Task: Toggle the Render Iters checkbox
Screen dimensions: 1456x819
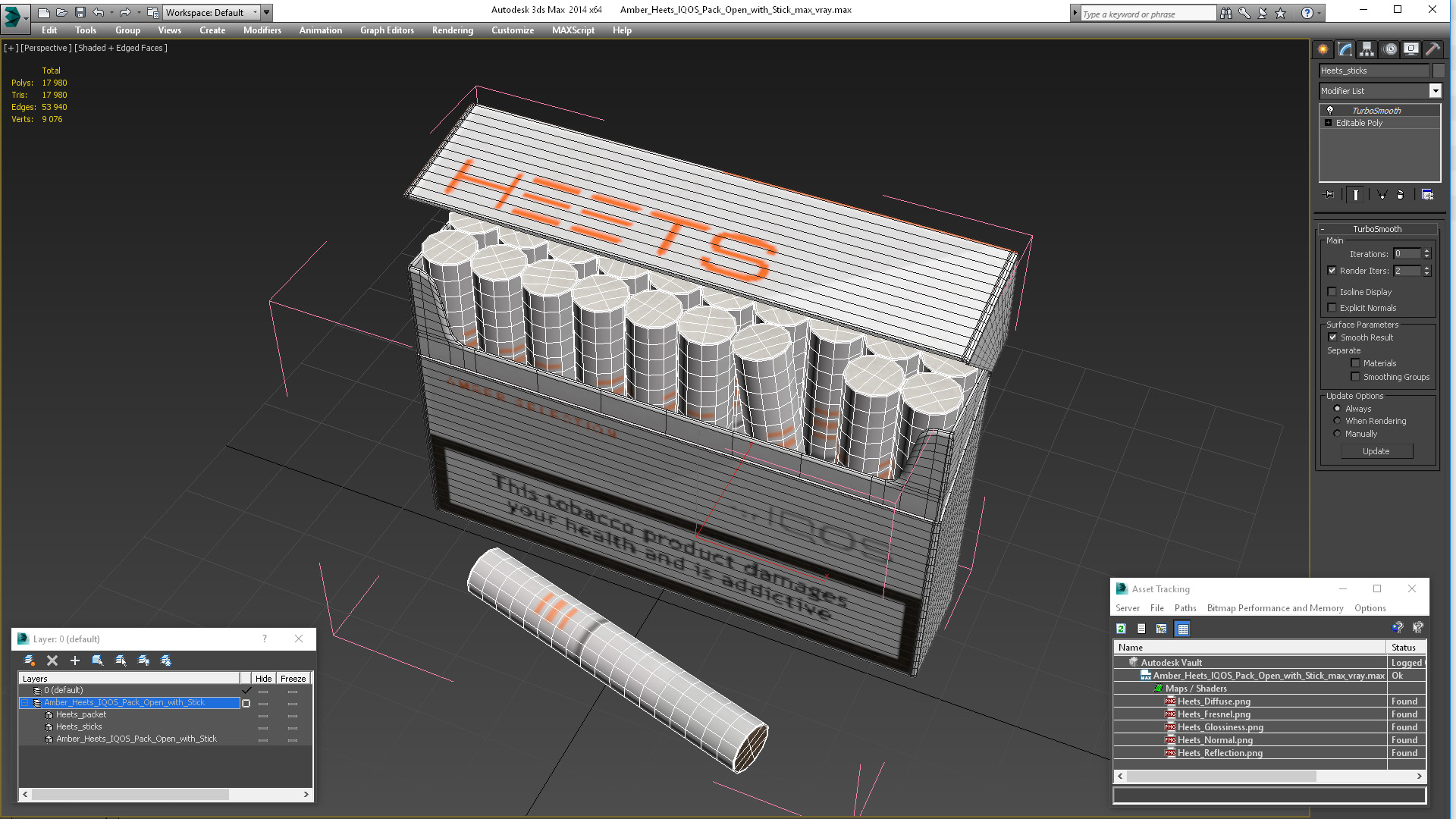Action: tap(1332, 271)
